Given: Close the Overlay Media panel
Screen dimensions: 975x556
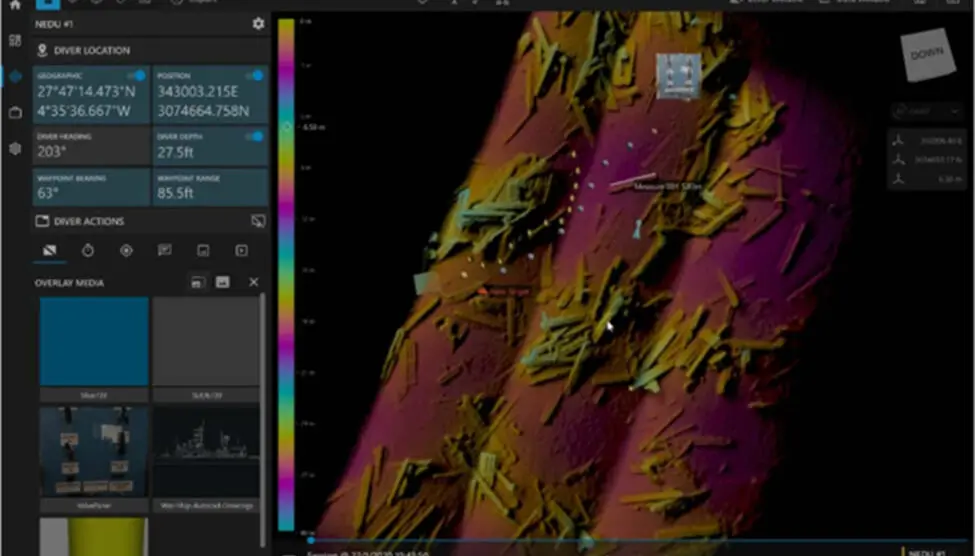Looking at the screenshot, I should click(254, 283).
